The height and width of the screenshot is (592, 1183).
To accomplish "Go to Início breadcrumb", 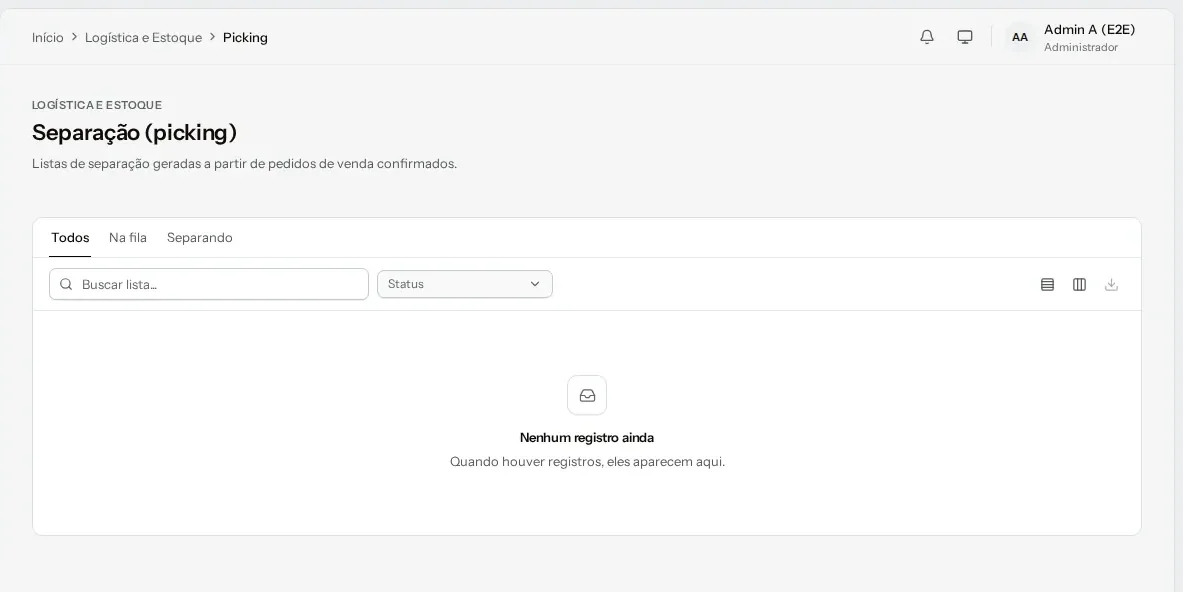I will [x=48, y=38].
